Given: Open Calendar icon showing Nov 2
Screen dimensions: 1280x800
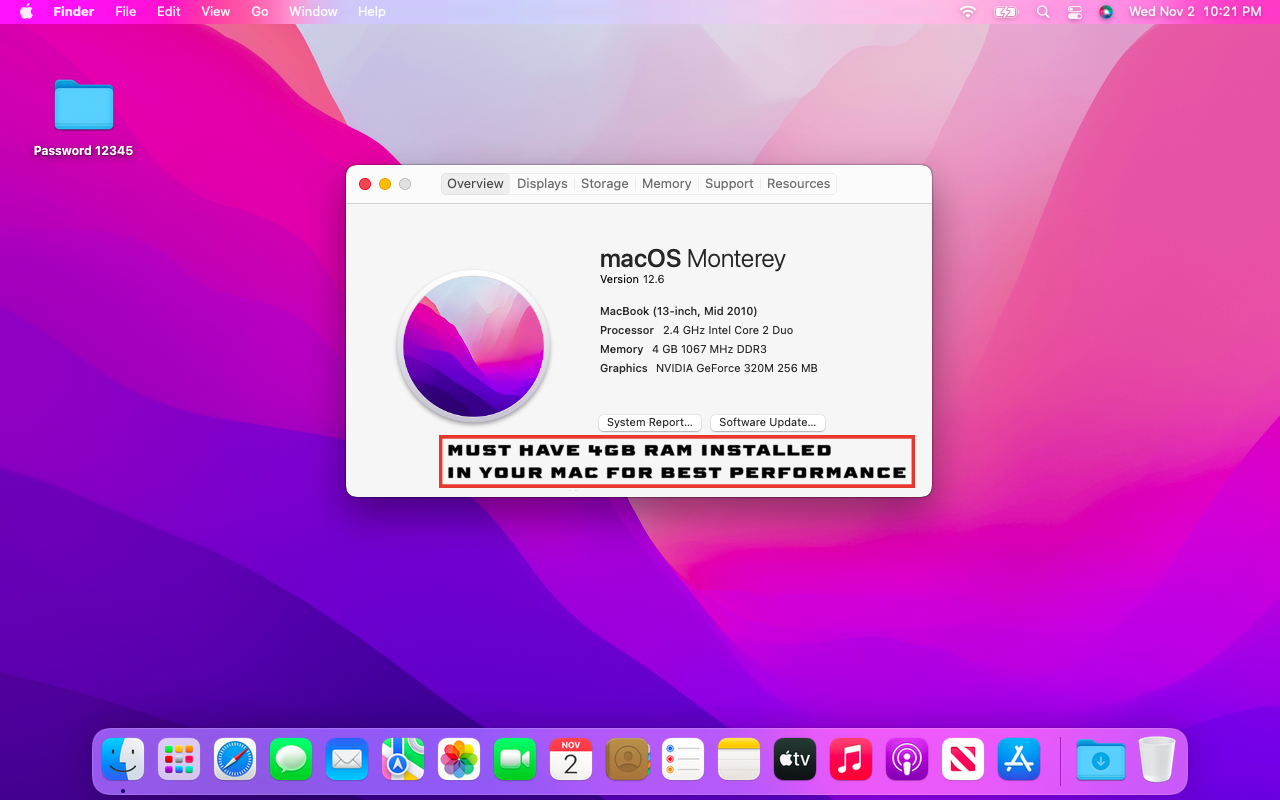Looking at the screenshot, I should (x=571, y=760).
